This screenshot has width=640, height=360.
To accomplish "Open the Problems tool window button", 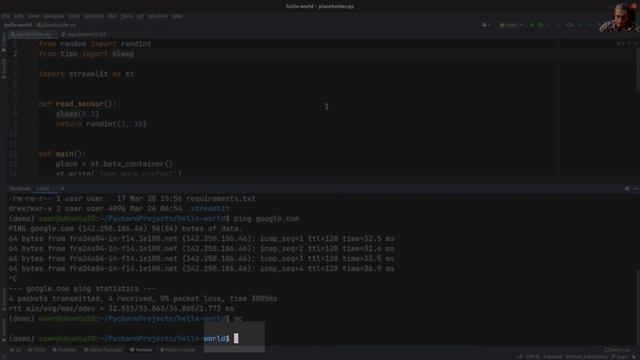I will pos(64,350).
